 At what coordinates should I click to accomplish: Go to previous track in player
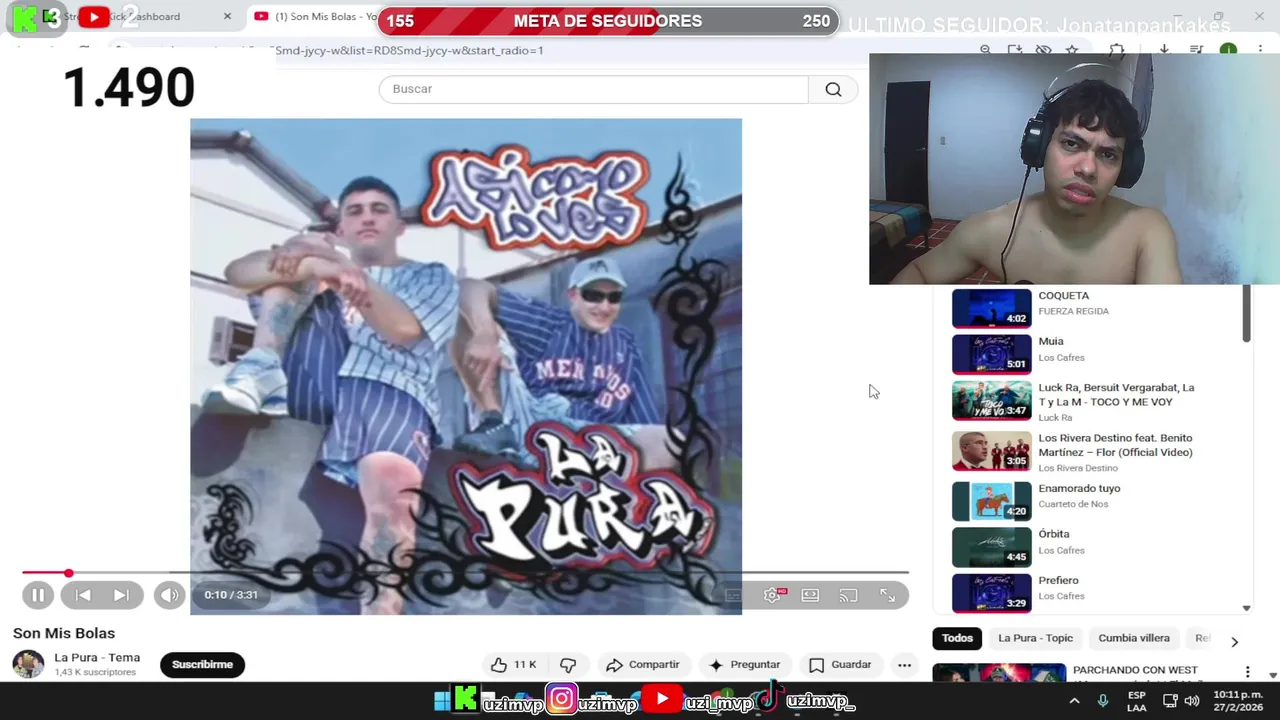(83, 595)
